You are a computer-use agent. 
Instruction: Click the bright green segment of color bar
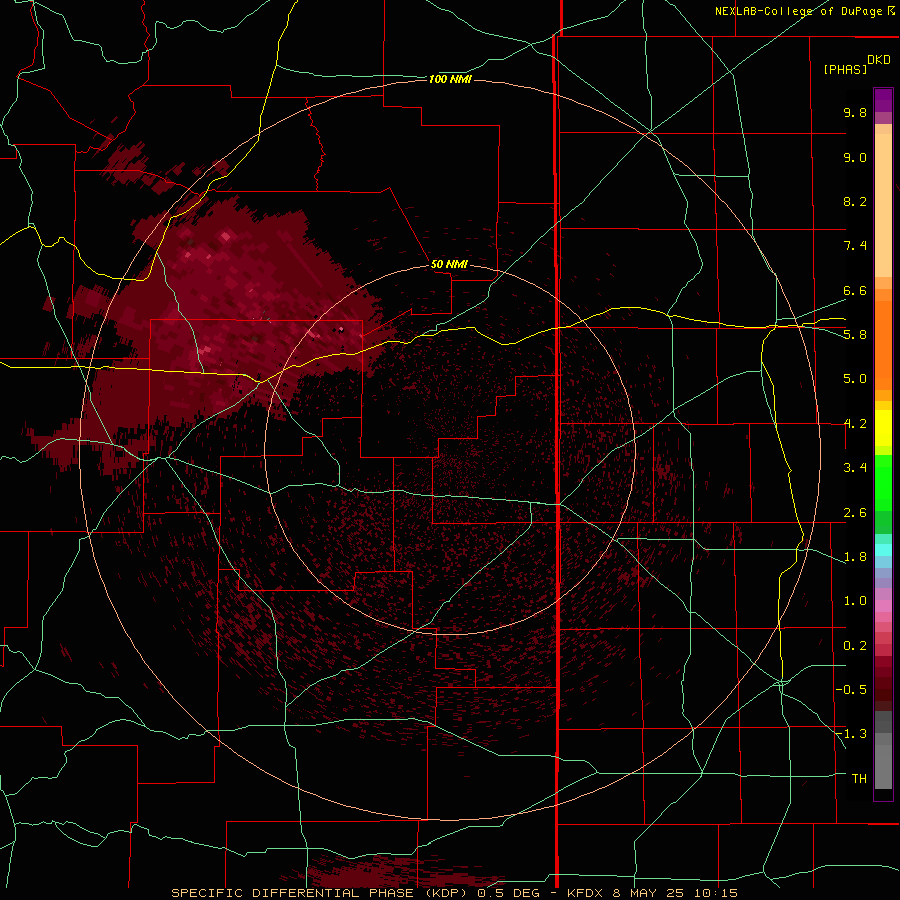(x=883, y=484)
